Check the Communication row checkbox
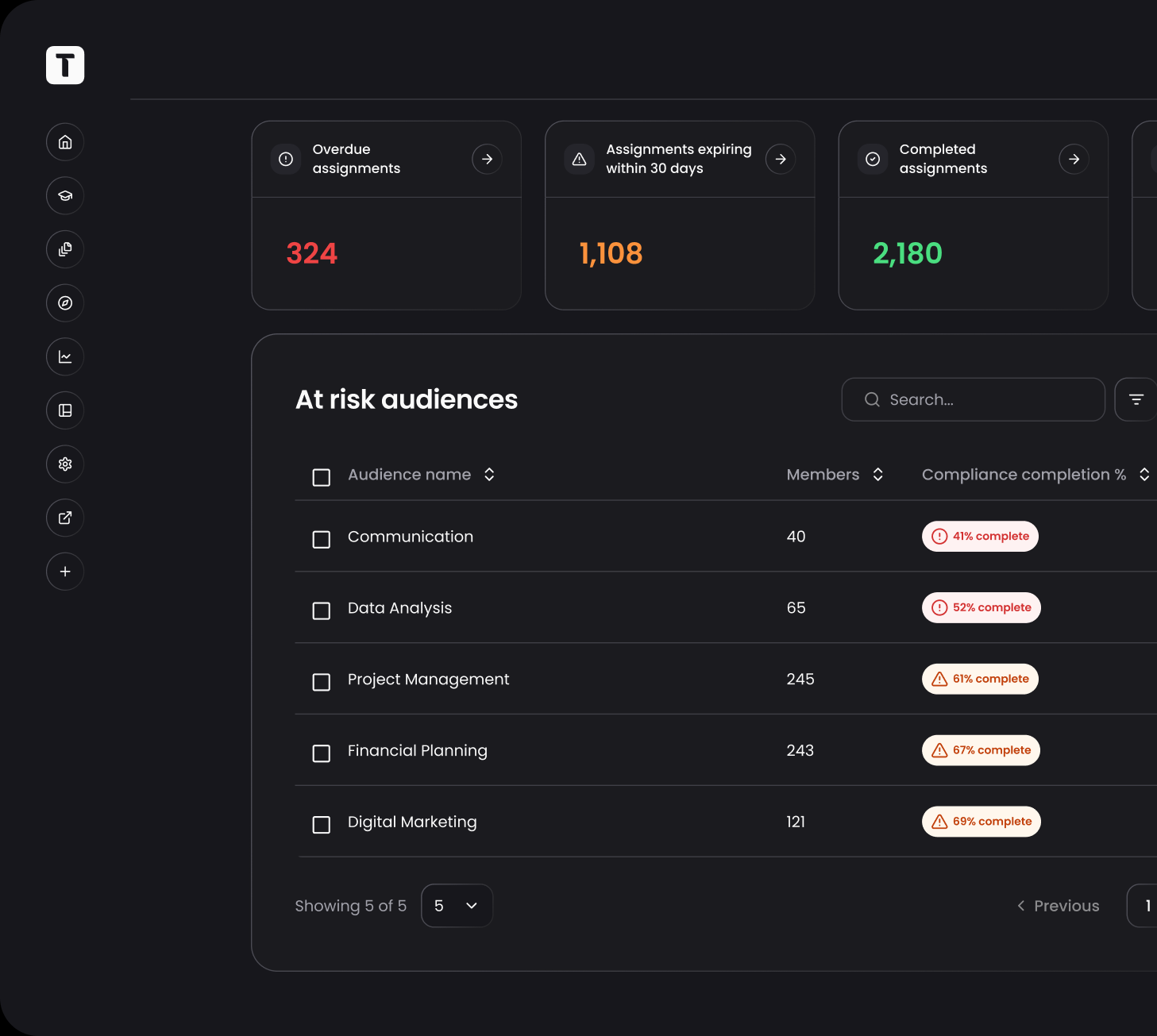This screenshot has height=1036, width=1157. [322, 540]
